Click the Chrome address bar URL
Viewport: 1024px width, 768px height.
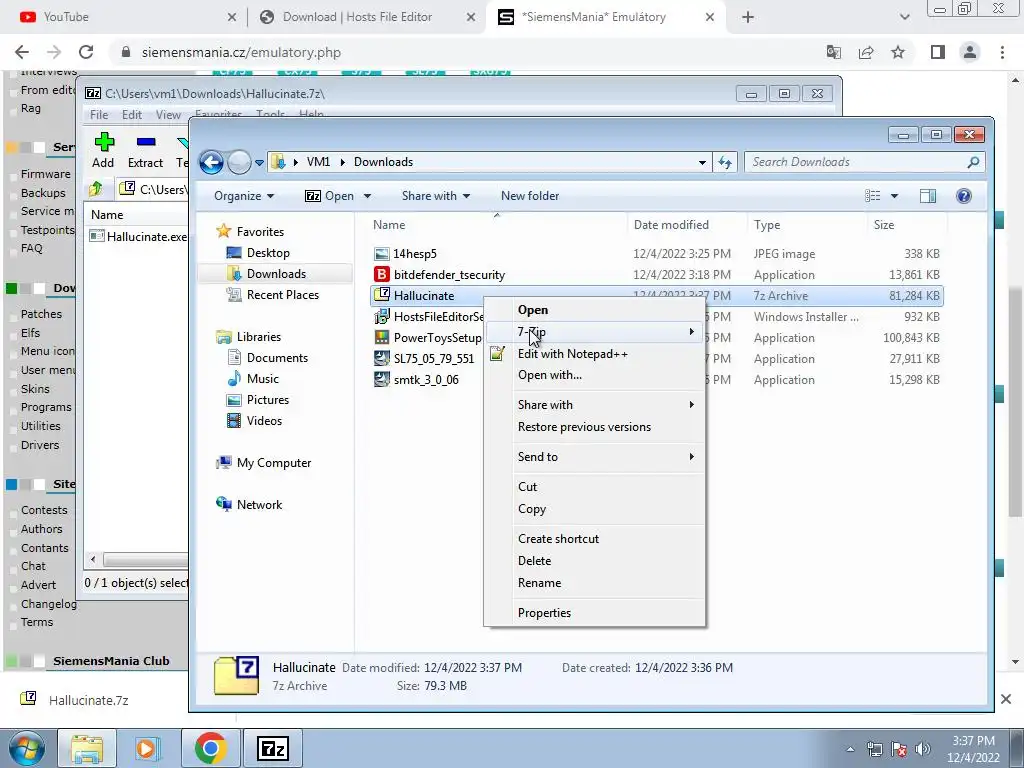click(x=241, y=52)
